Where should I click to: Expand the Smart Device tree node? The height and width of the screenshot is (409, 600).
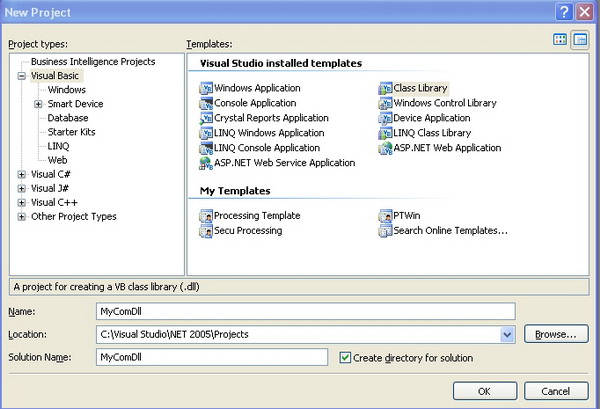(38, 104)
